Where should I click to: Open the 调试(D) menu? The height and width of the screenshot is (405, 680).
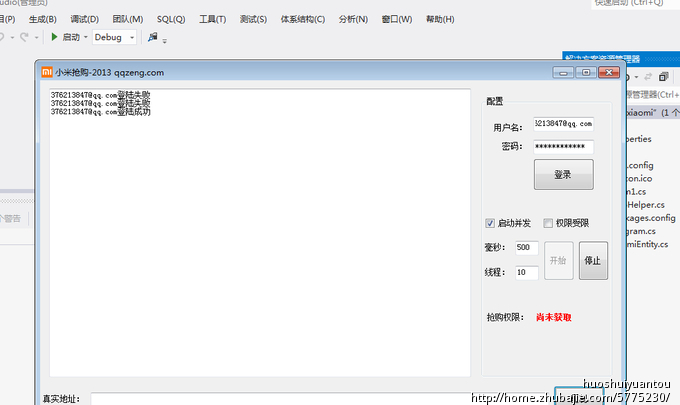pos(85,19)
